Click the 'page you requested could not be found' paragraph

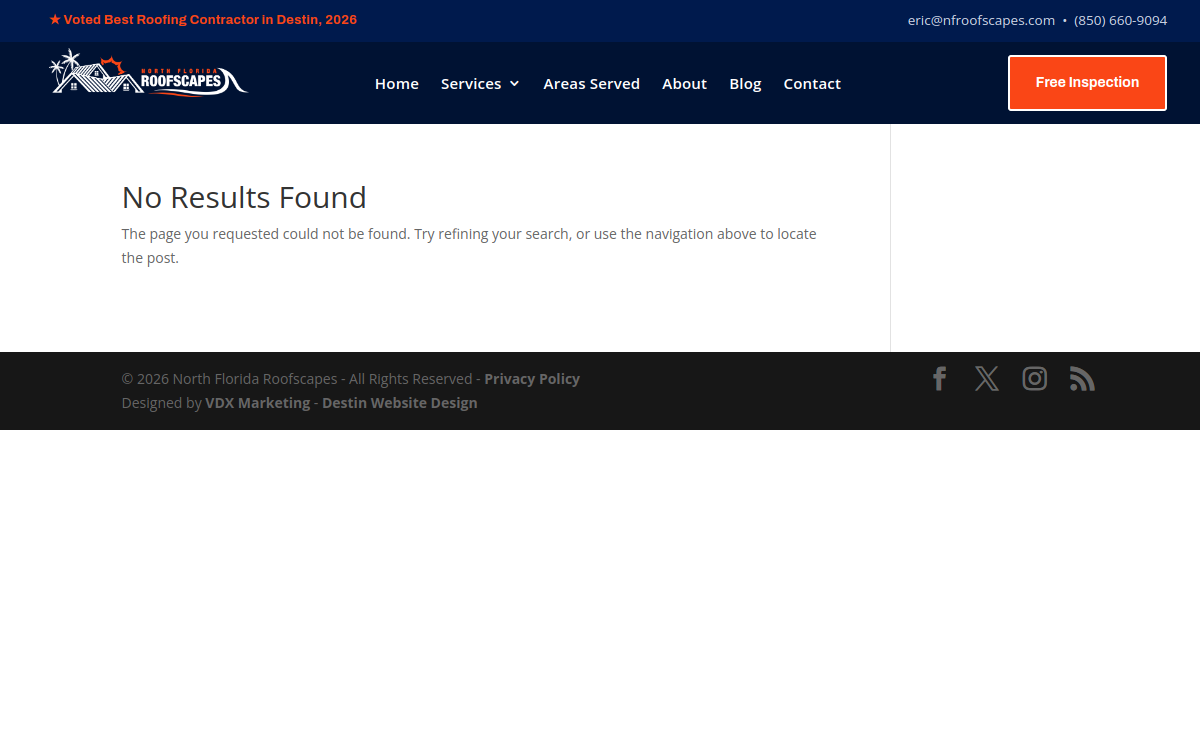coord(469,246)
